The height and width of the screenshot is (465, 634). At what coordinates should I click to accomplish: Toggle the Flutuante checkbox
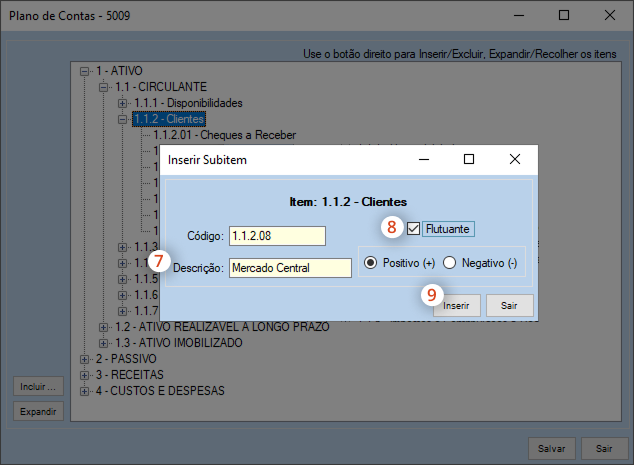coord(414,228)
